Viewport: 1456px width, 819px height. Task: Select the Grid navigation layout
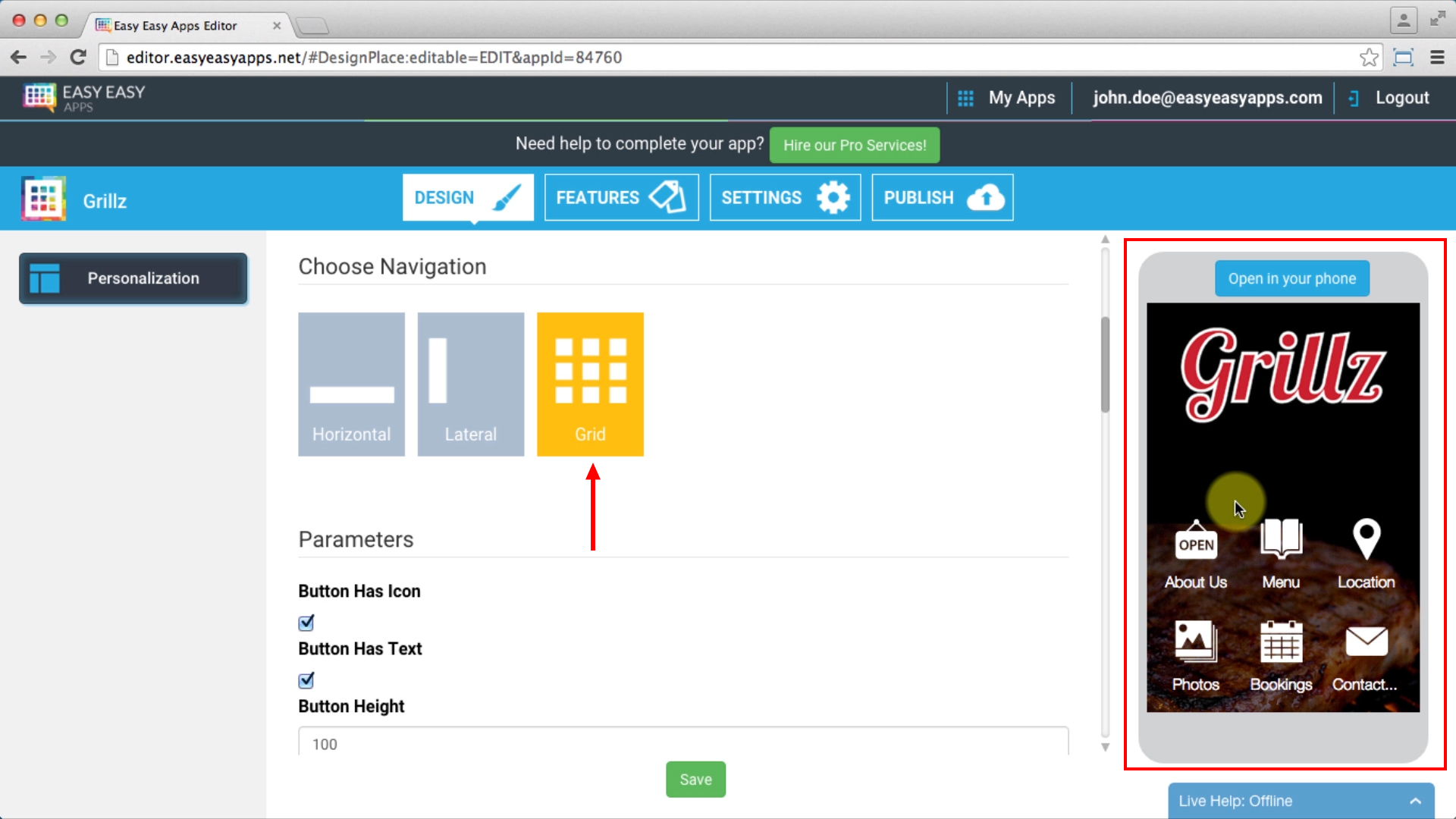click(590, 383)
